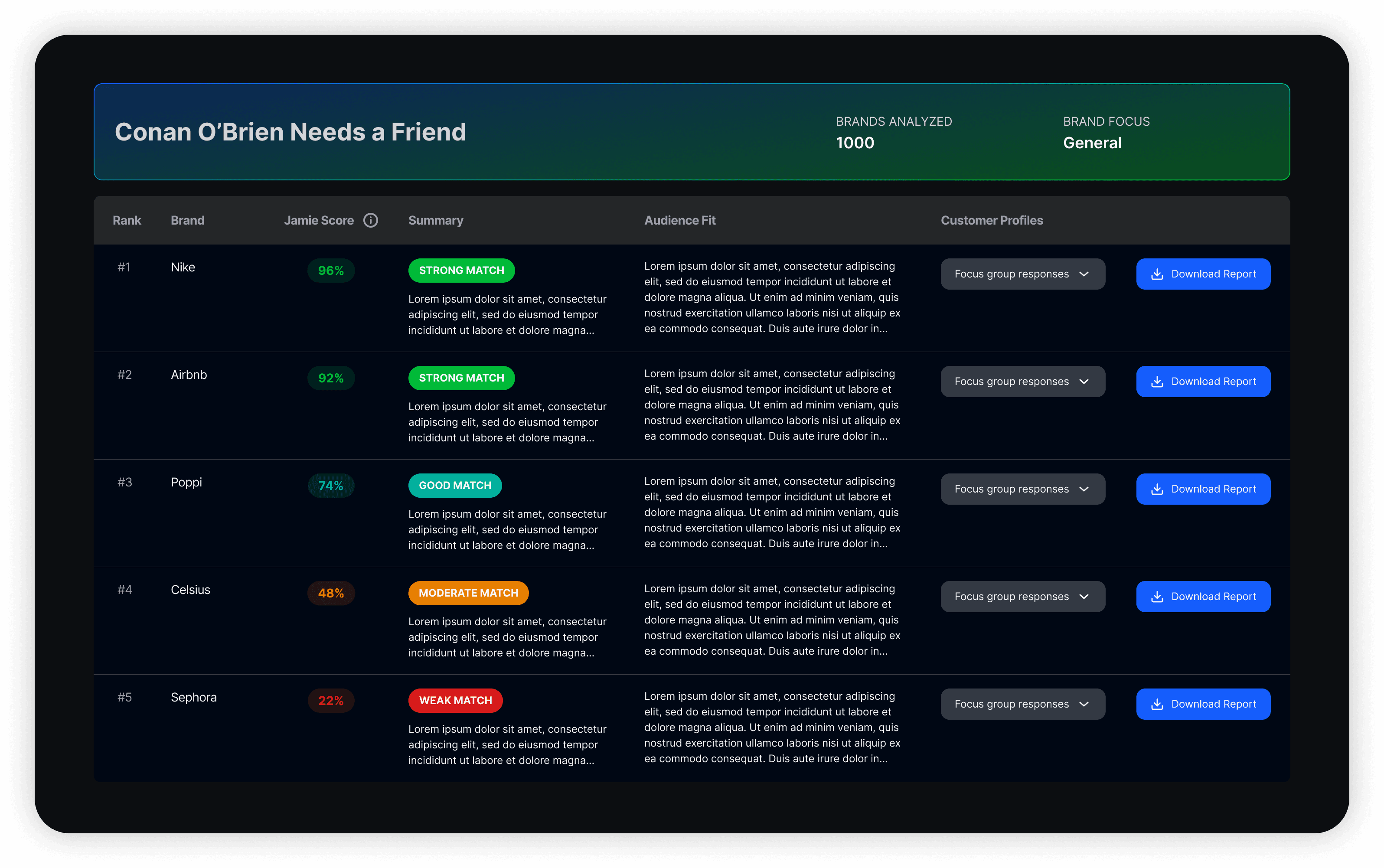Viewport: 1384px width, 868px height.
Task: Click download icon in Nike row
Action: tap(1157, 274)
